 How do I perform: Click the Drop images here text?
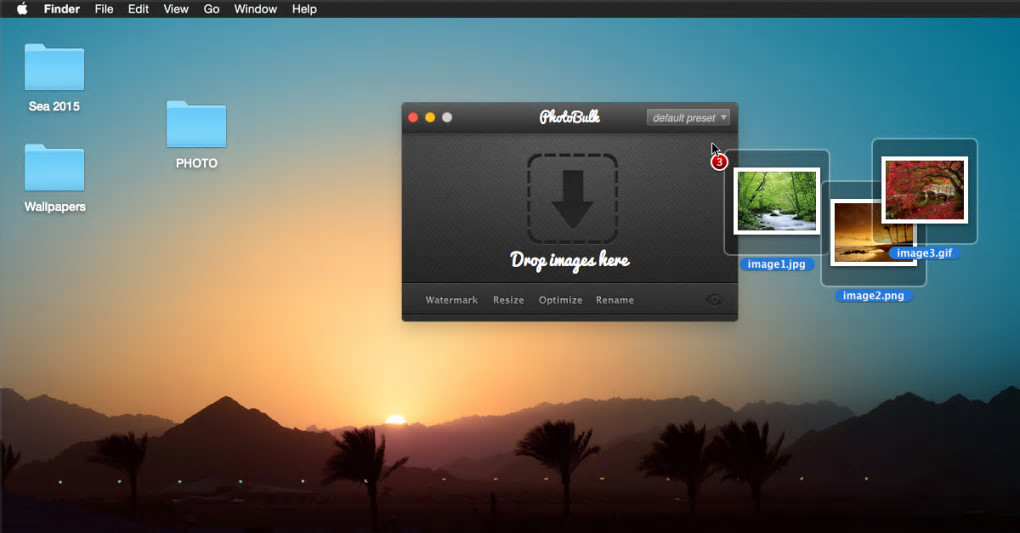point(570,260)
